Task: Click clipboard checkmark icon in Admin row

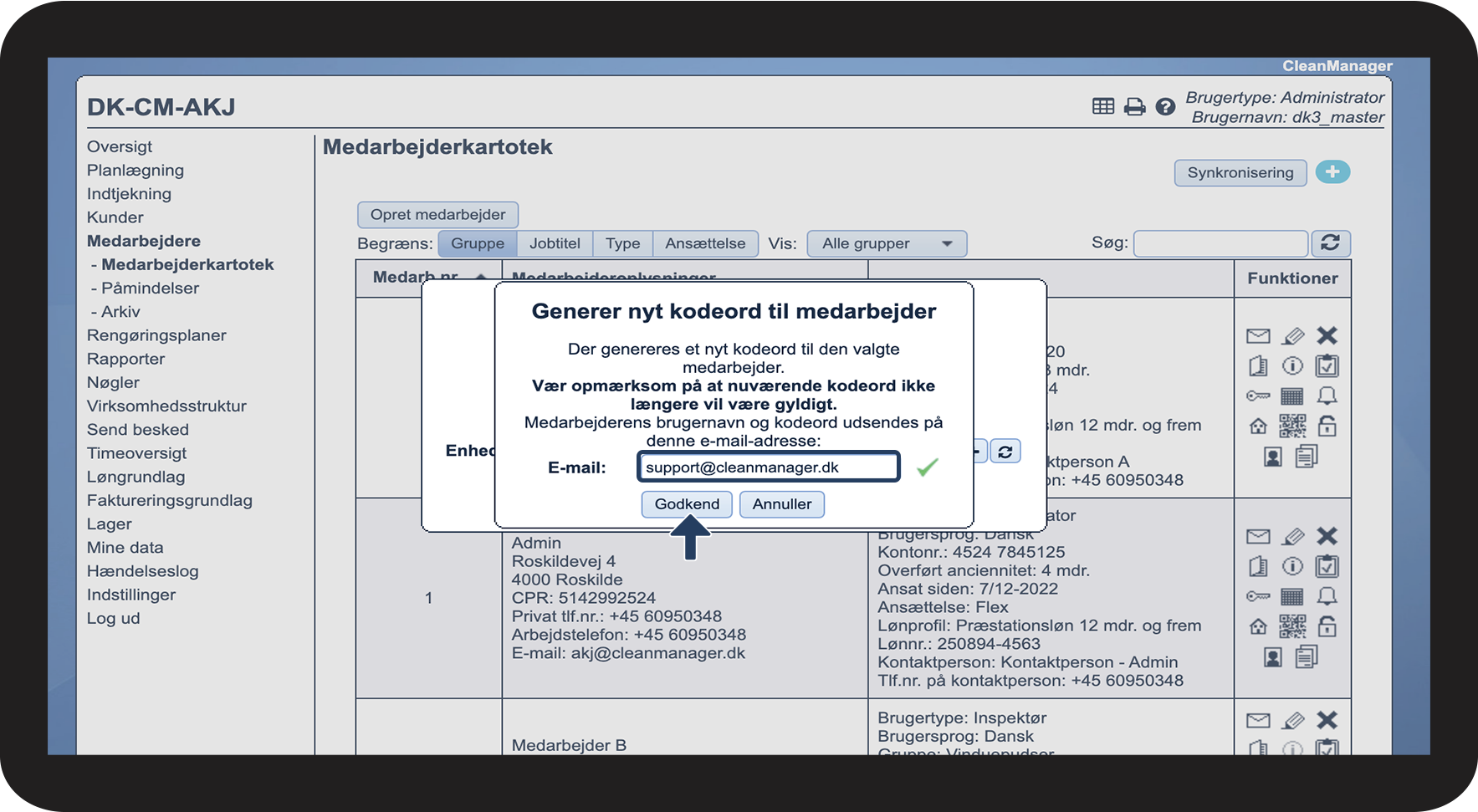Action: pos(1327,567)
